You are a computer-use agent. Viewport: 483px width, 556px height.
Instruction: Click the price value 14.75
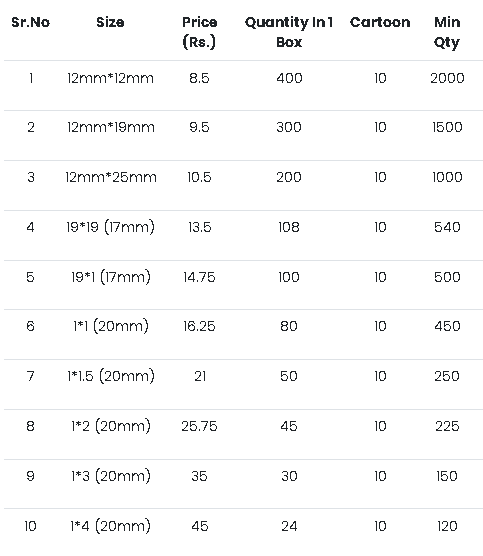[199, 277]
